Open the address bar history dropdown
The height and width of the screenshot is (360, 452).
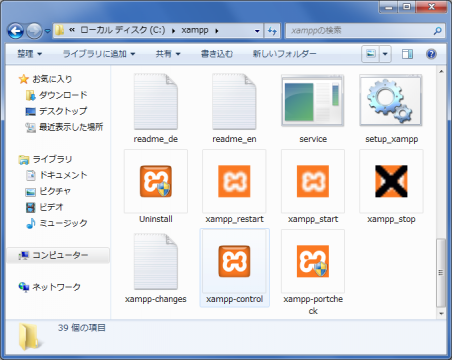coord(257,31)
